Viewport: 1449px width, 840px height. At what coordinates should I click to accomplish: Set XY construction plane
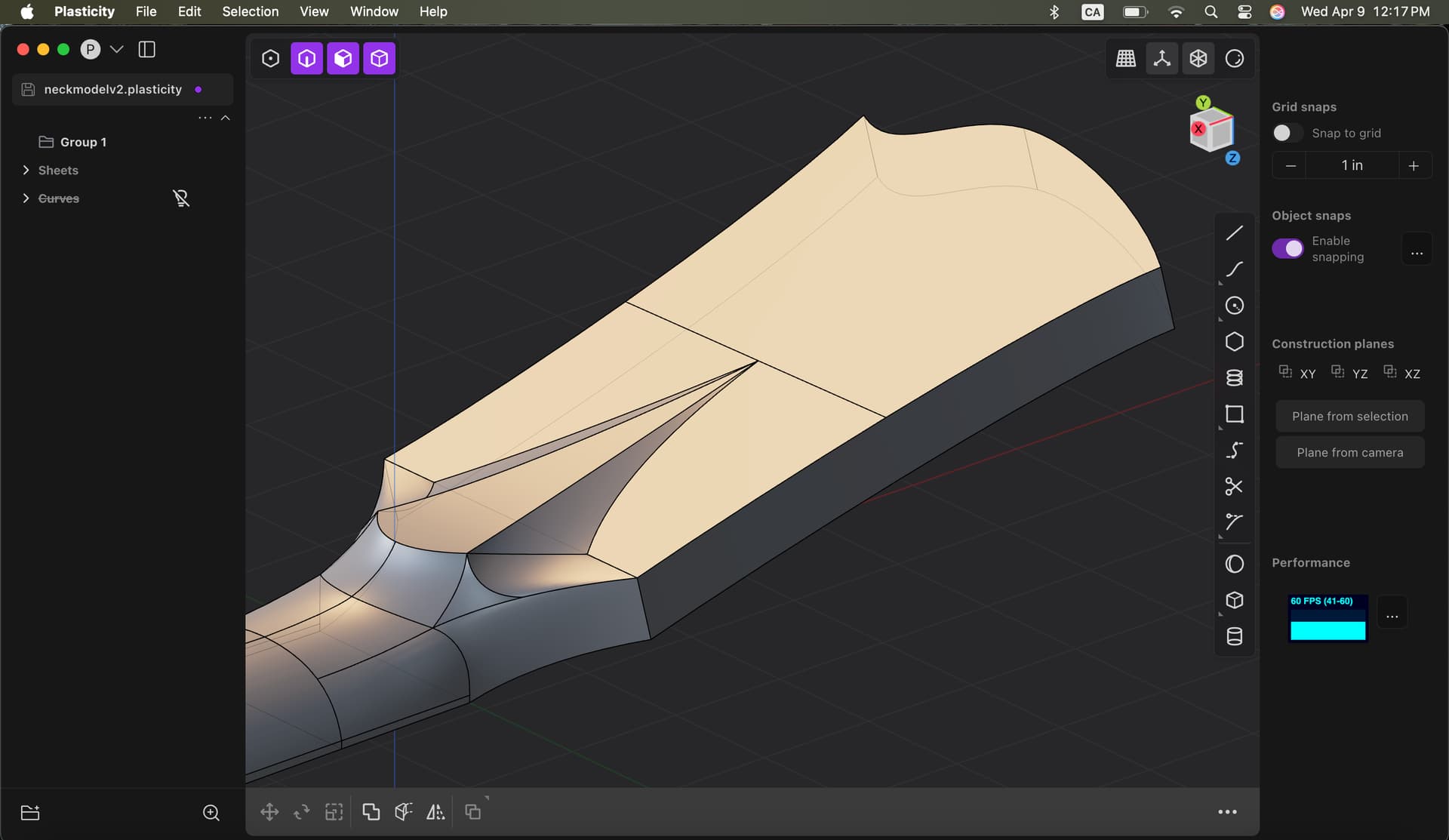pos(1297,372)
